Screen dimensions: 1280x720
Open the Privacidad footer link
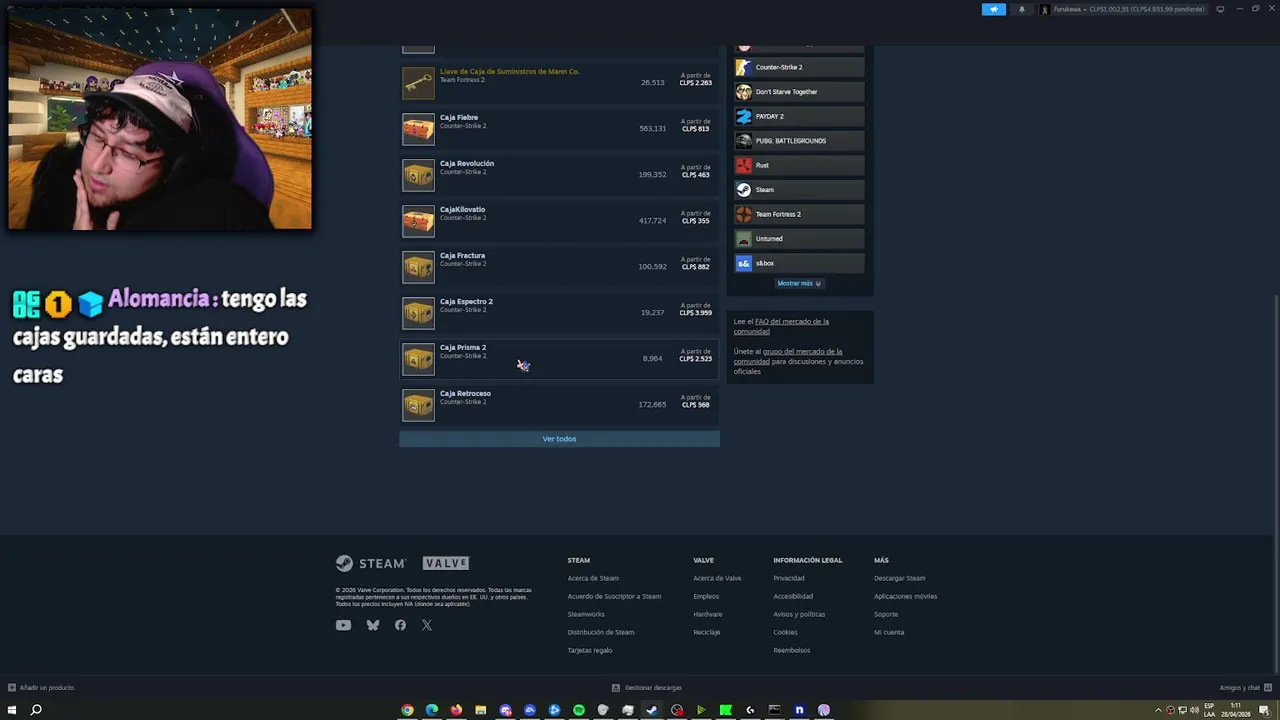[x=789, y=578]
